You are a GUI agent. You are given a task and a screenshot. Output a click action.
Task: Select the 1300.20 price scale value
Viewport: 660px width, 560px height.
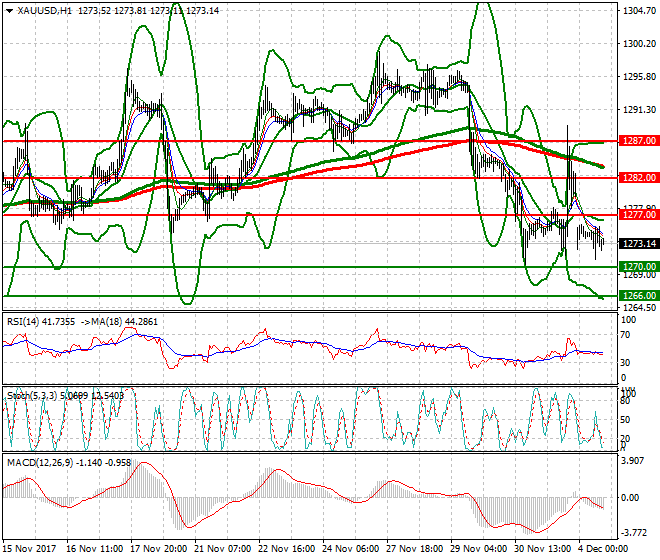tap(639, 43)
